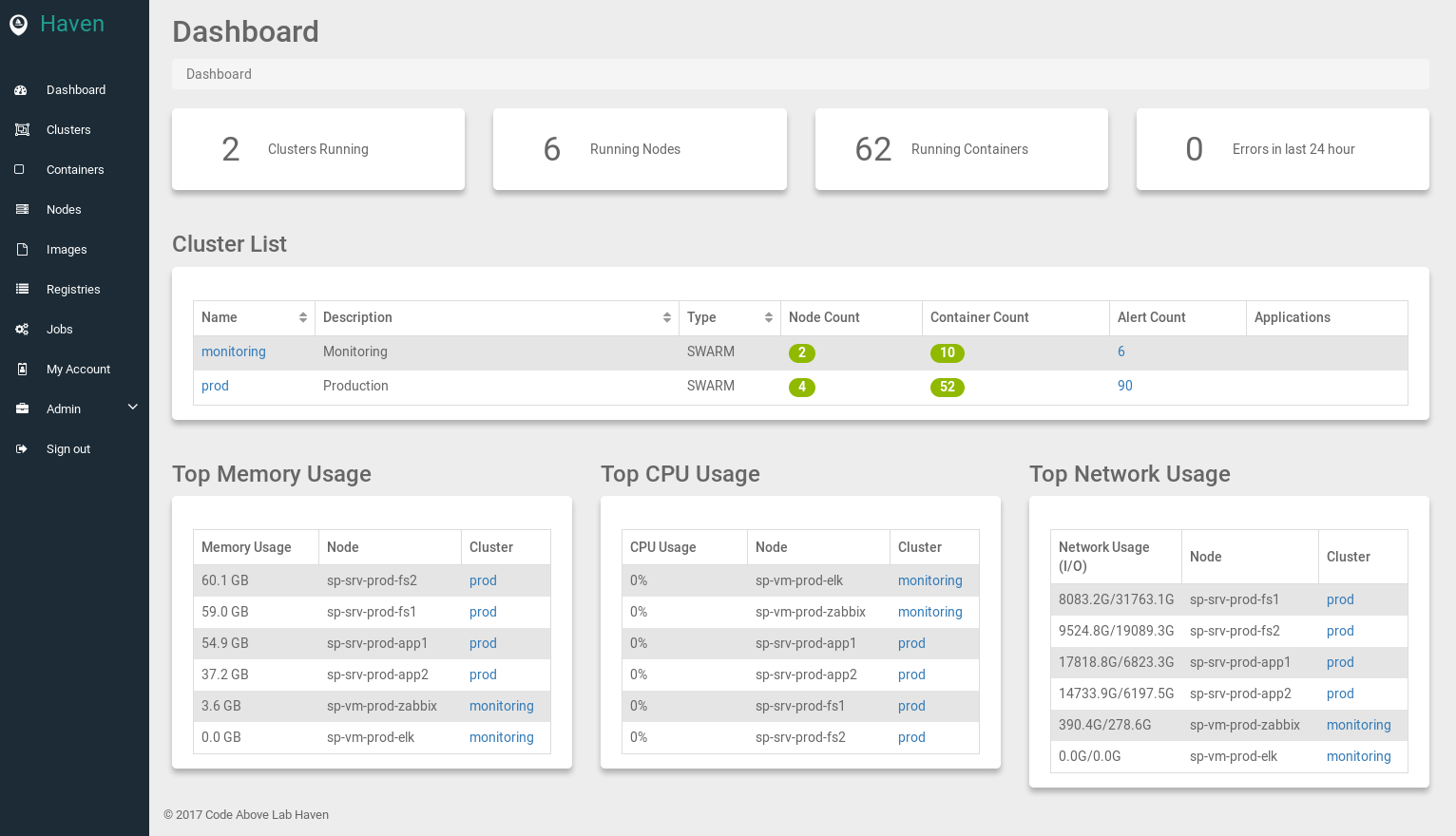Click the Dashboard gauge icon in sidebar

tap(21, 90)
